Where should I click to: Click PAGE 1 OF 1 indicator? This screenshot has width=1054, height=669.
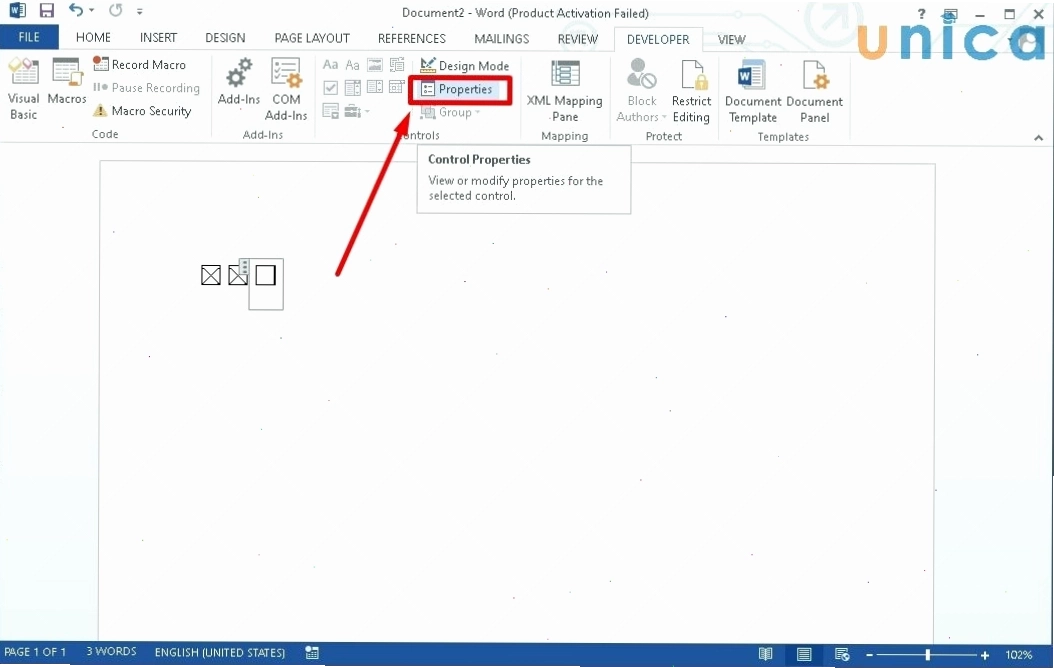[x=35, y=652]
